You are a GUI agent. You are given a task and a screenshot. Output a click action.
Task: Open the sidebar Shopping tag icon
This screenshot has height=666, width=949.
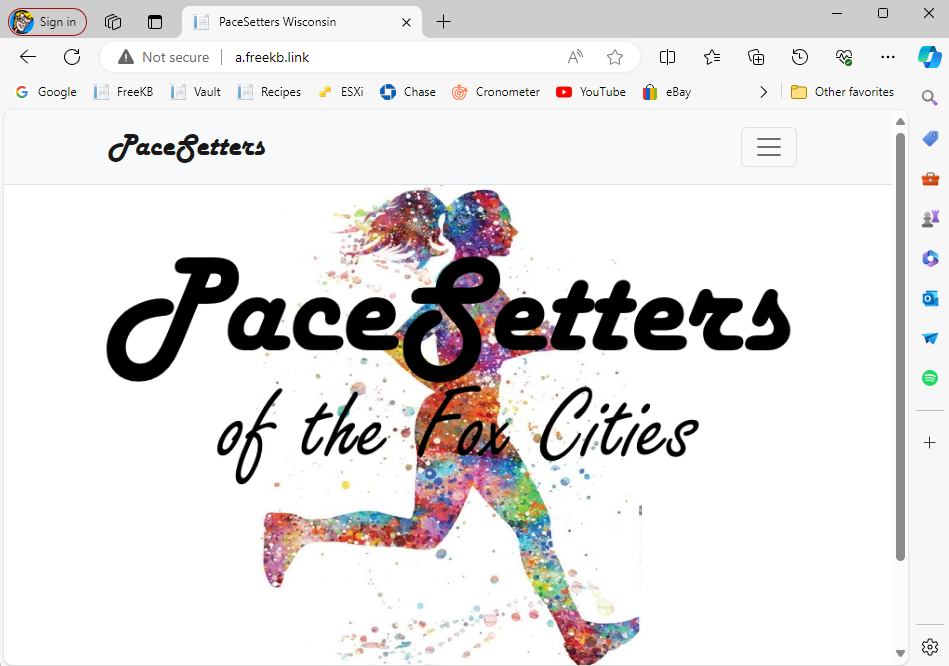click(930, 139)
